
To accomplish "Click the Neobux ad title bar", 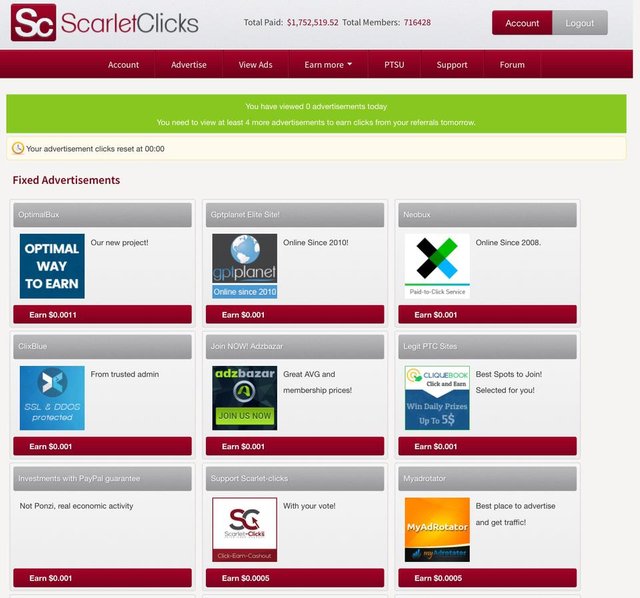I will pyautogui.click(x=487, y=215).
